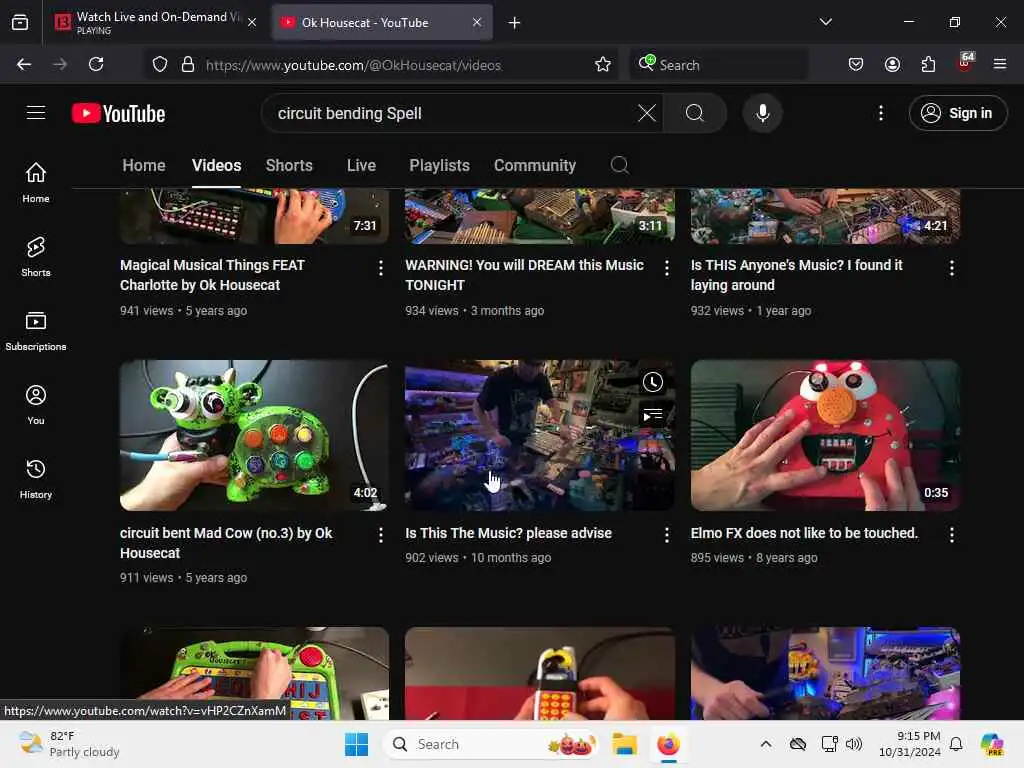Screen dimensions: 1024x768
Task: Open the Firefox extensions puzzle icon
Action: tap(928, 64)
